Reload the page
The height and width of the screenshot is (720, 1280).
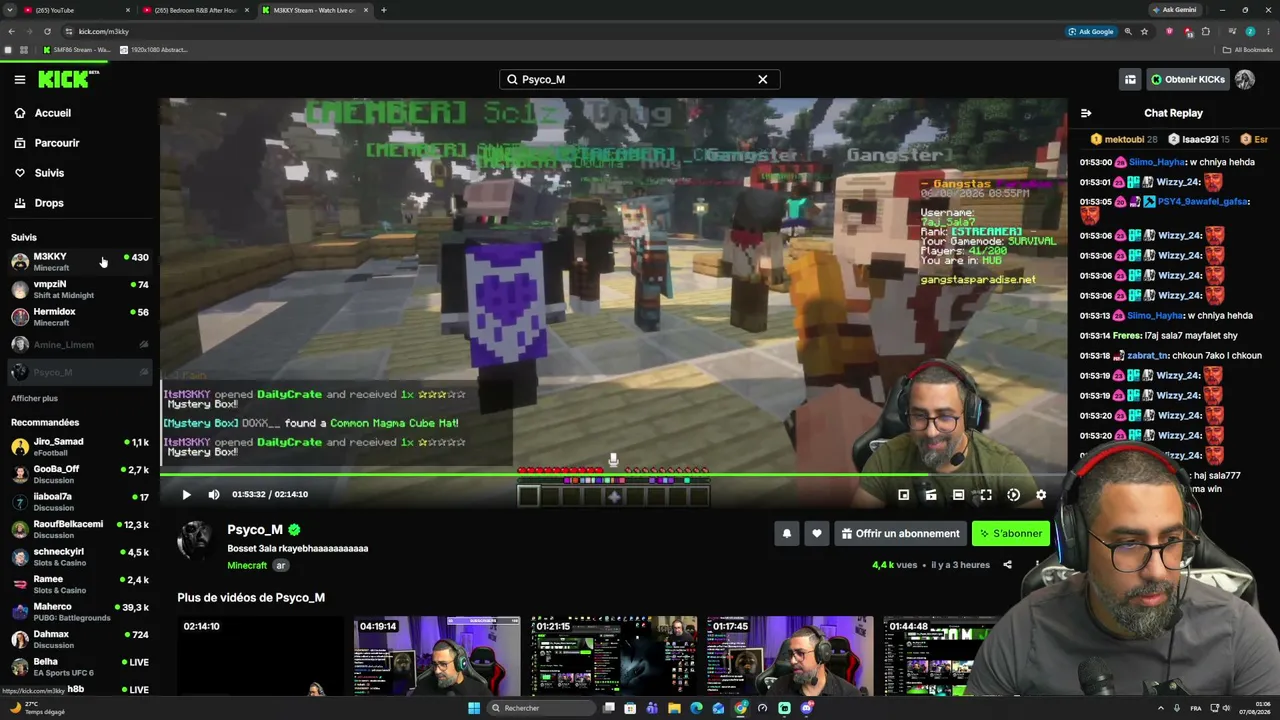click(x=47, y=31)
